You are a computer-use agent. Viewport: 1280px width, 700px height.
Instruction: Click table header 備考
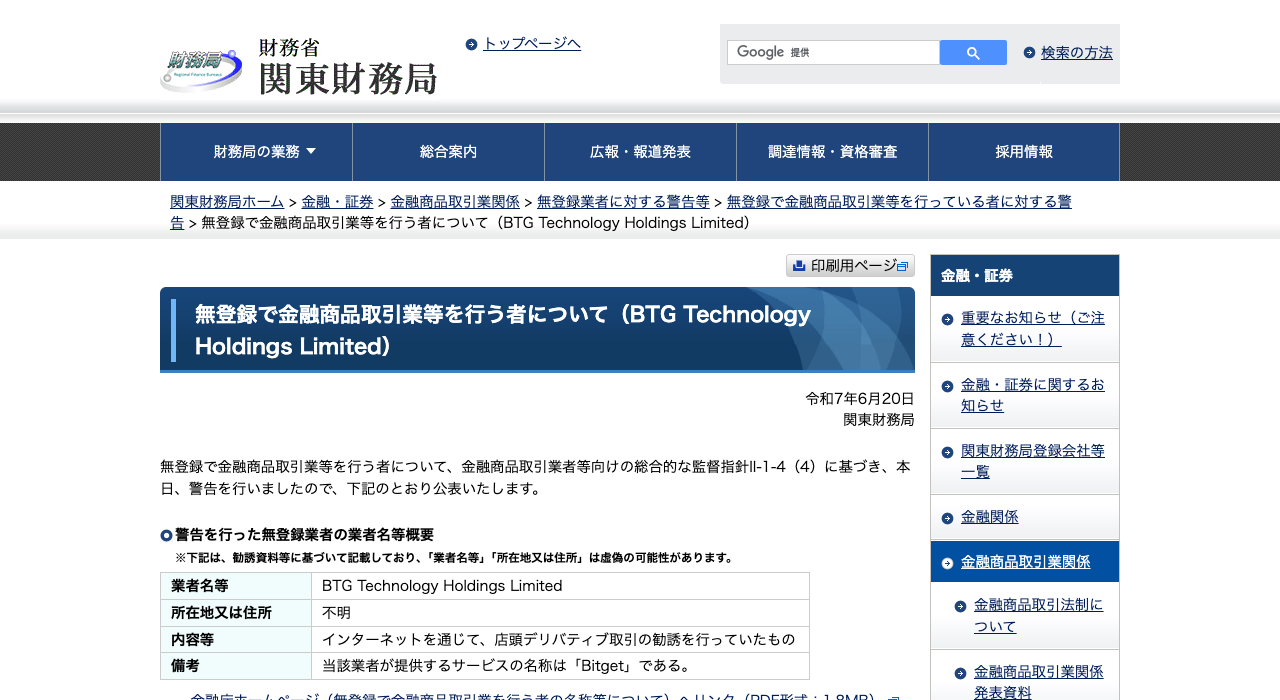click(x=236, y=666)
